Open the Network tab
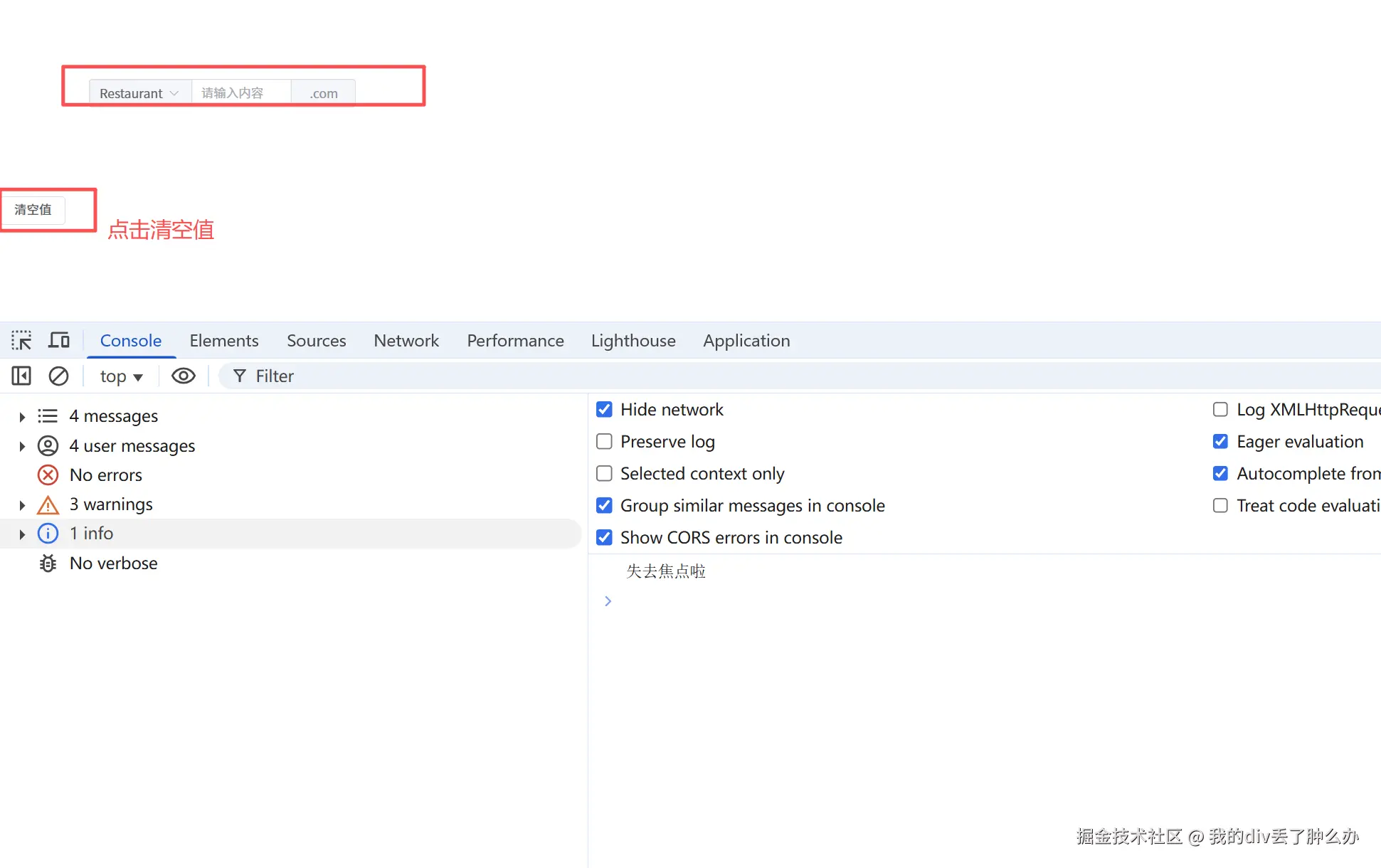The width and height of the screenshot is (1381, 868). [x=406, y=340]
